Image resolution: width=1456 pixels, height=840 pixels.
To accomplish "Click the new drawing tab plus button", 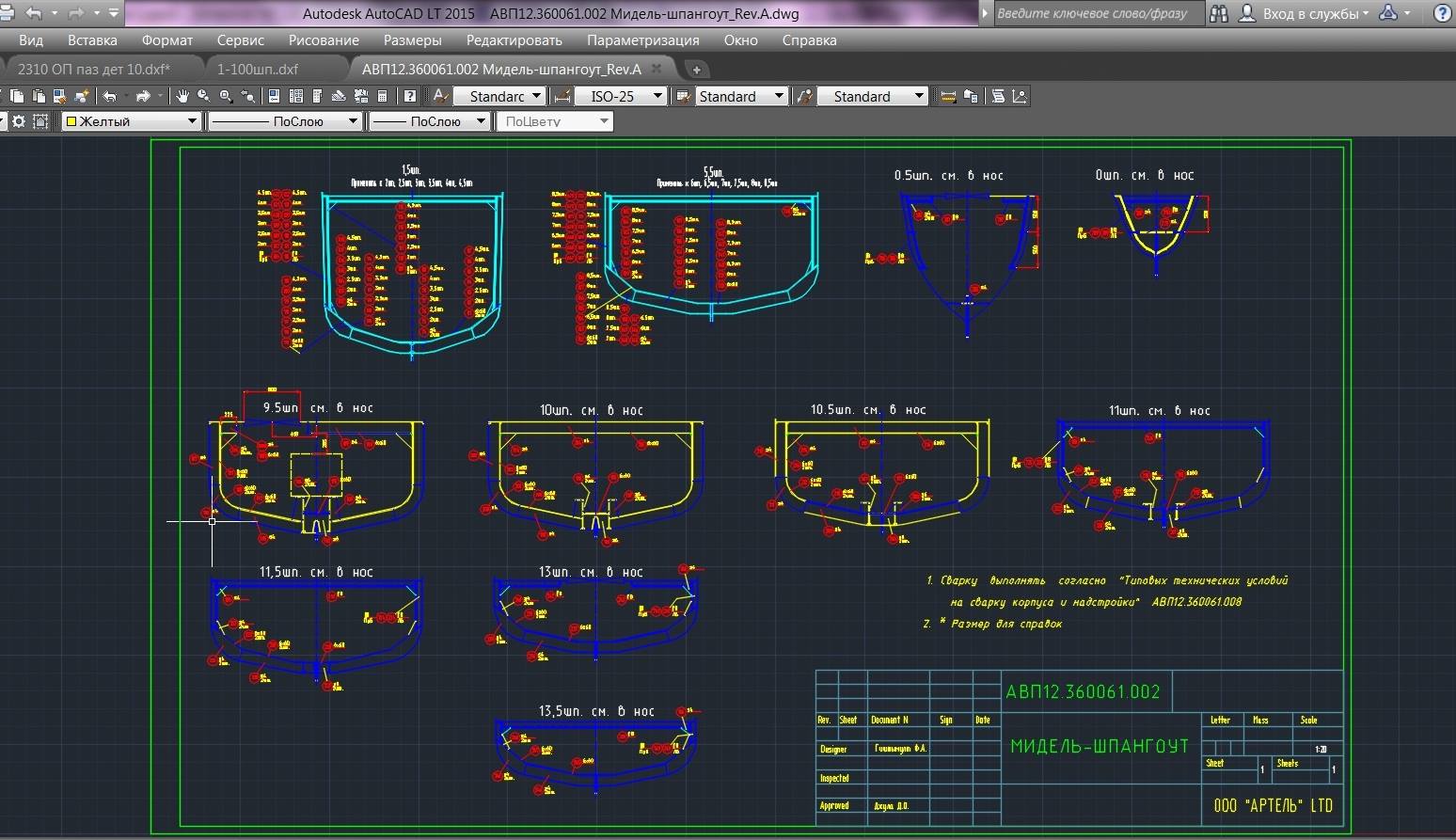I will tap(696, 70).
